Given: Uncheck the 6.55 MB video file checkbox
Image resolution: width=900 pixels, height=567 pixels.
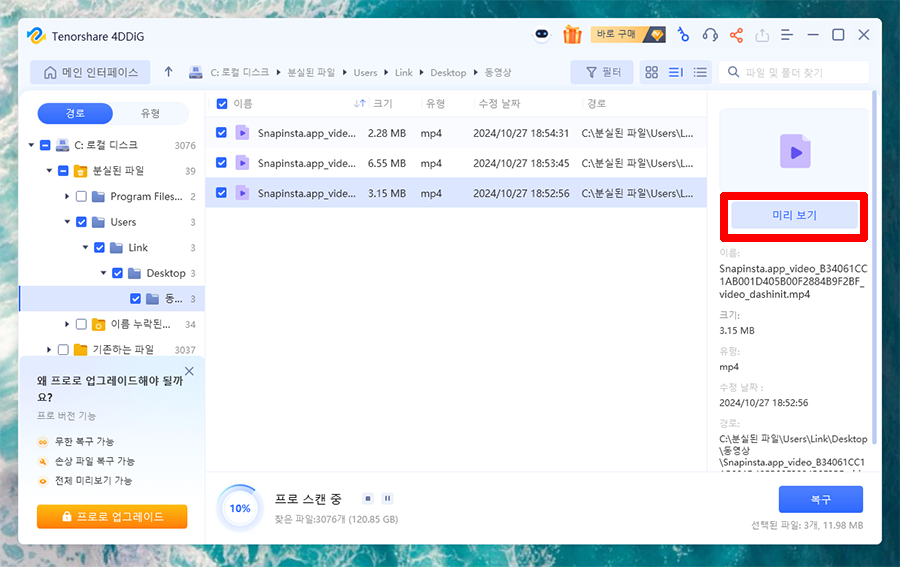Looking at the screenshot, I should (221, 162).
